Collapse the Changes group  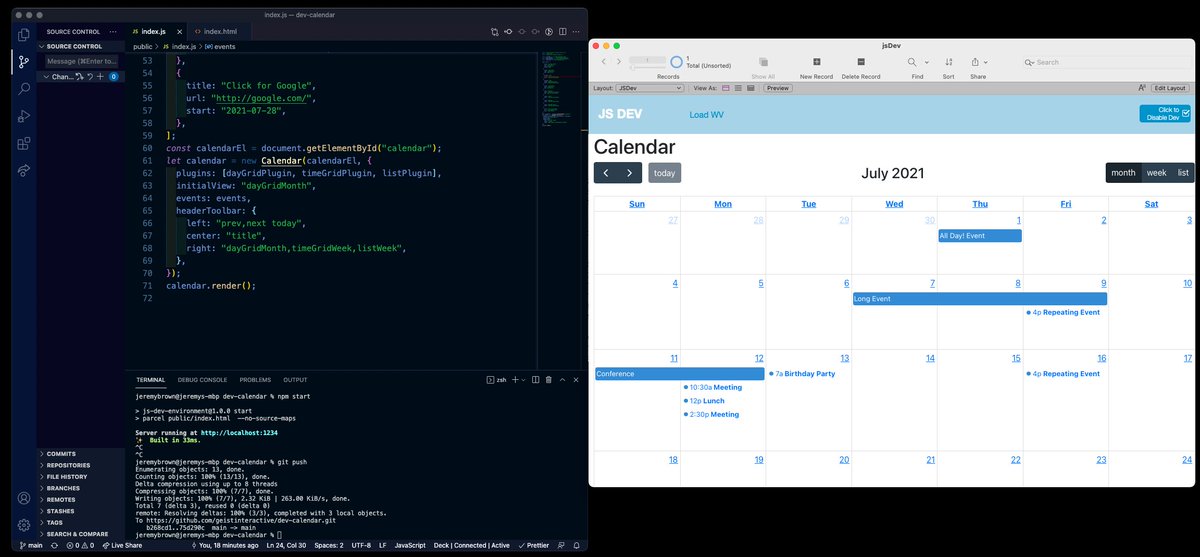tap(44, 76)
